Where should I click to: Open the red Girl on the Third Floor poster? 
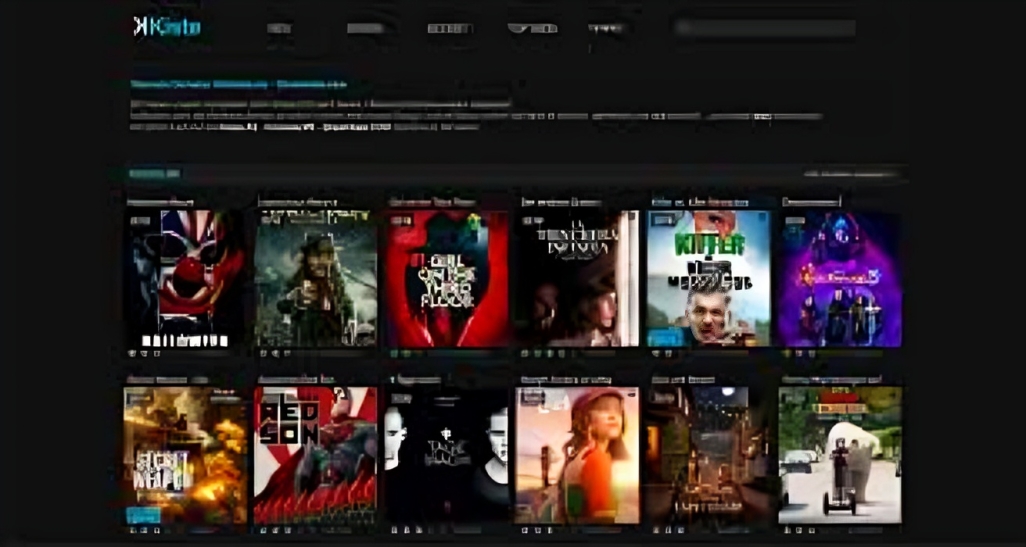[x=447, y=278]
